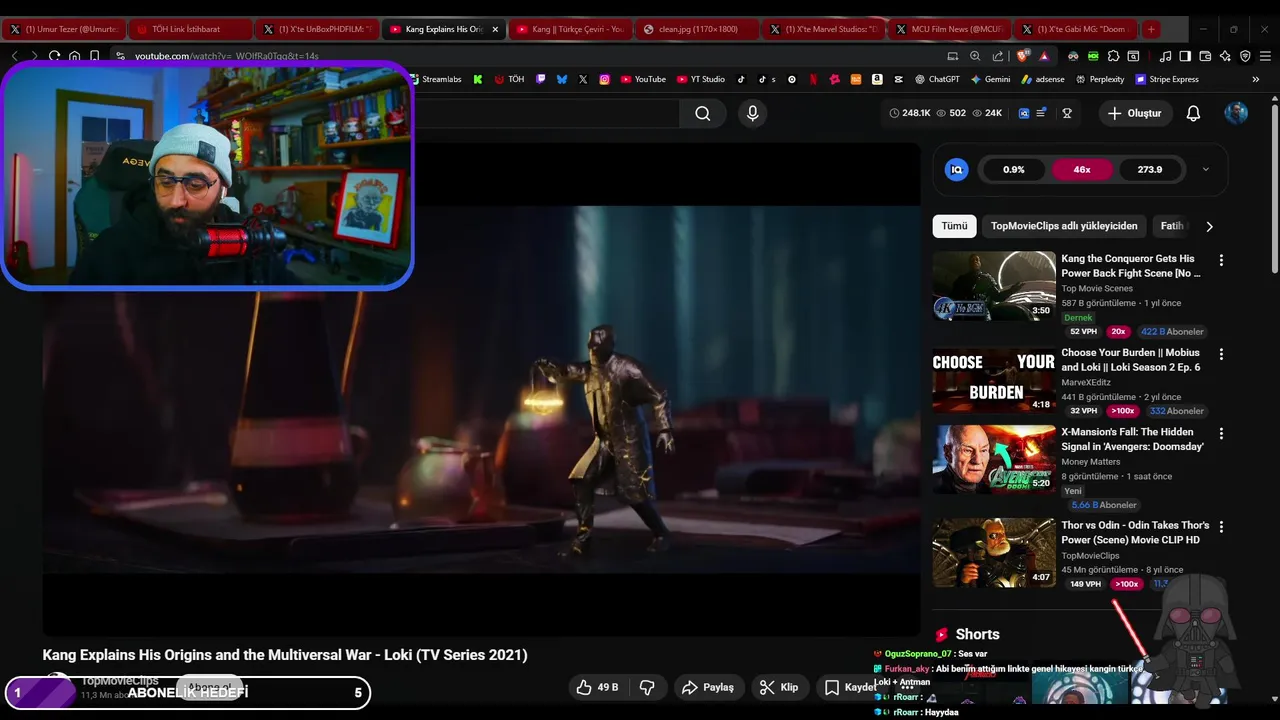
Task: Open new browser tab with plus button
Action: tap(1151, 29)
